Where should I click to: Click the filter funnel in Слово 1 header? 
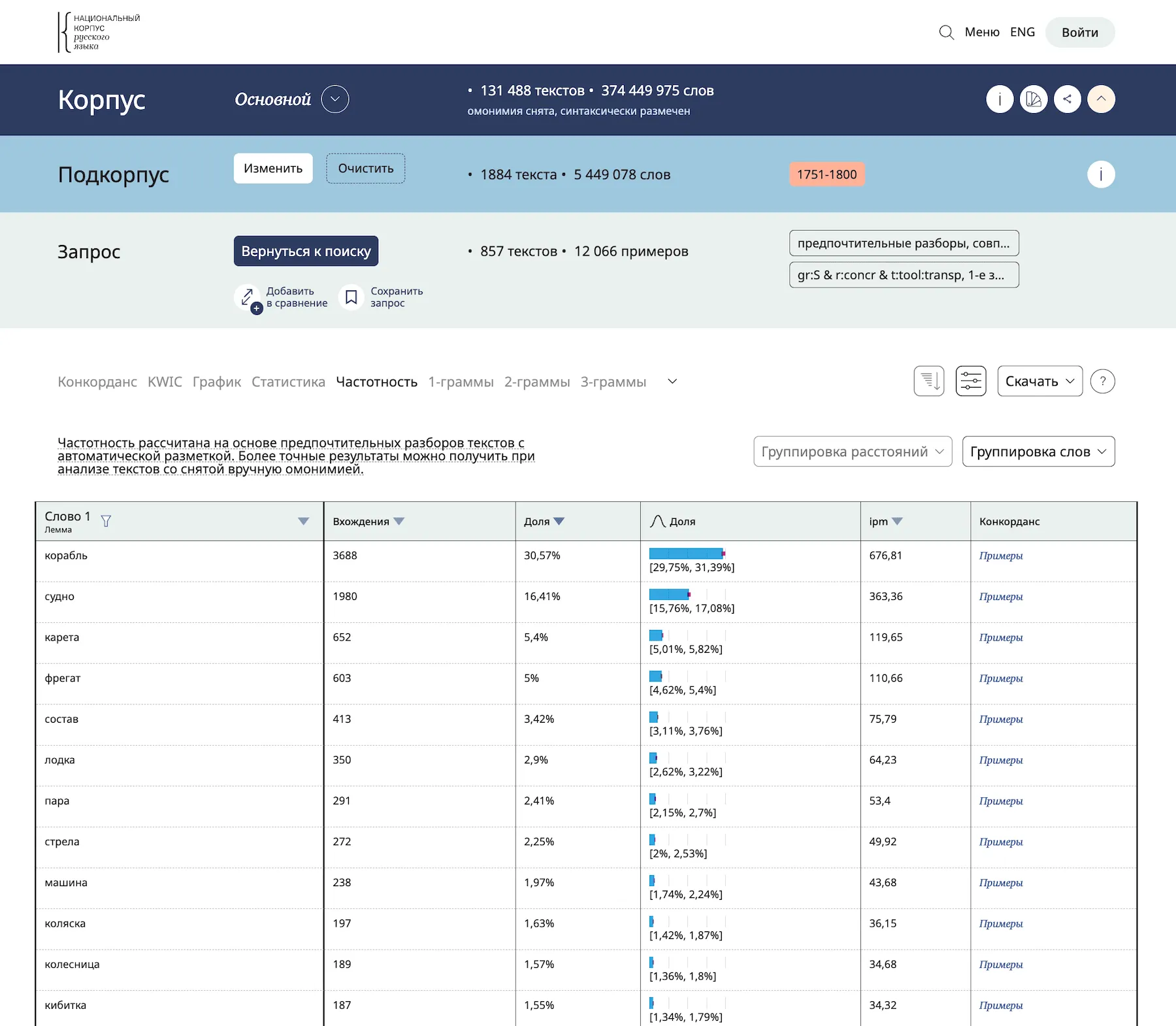pos(106,521)
